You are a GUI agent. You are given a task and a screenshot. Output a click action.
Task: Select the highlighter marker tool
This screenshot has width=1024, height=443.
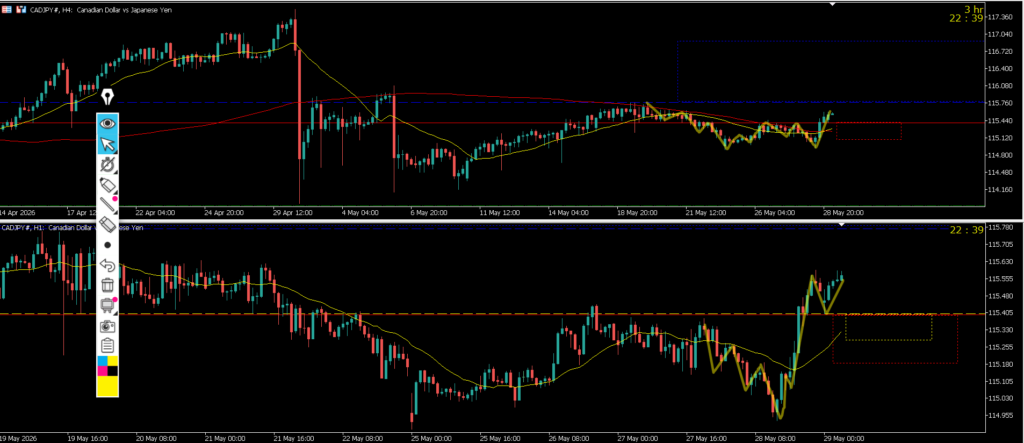coord(108,184)
